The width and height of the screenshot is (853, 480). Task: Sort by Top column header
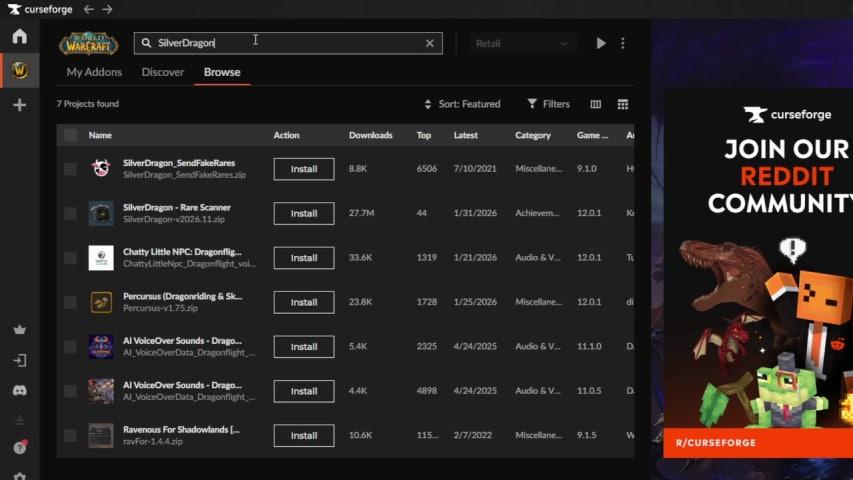point(424,135)
